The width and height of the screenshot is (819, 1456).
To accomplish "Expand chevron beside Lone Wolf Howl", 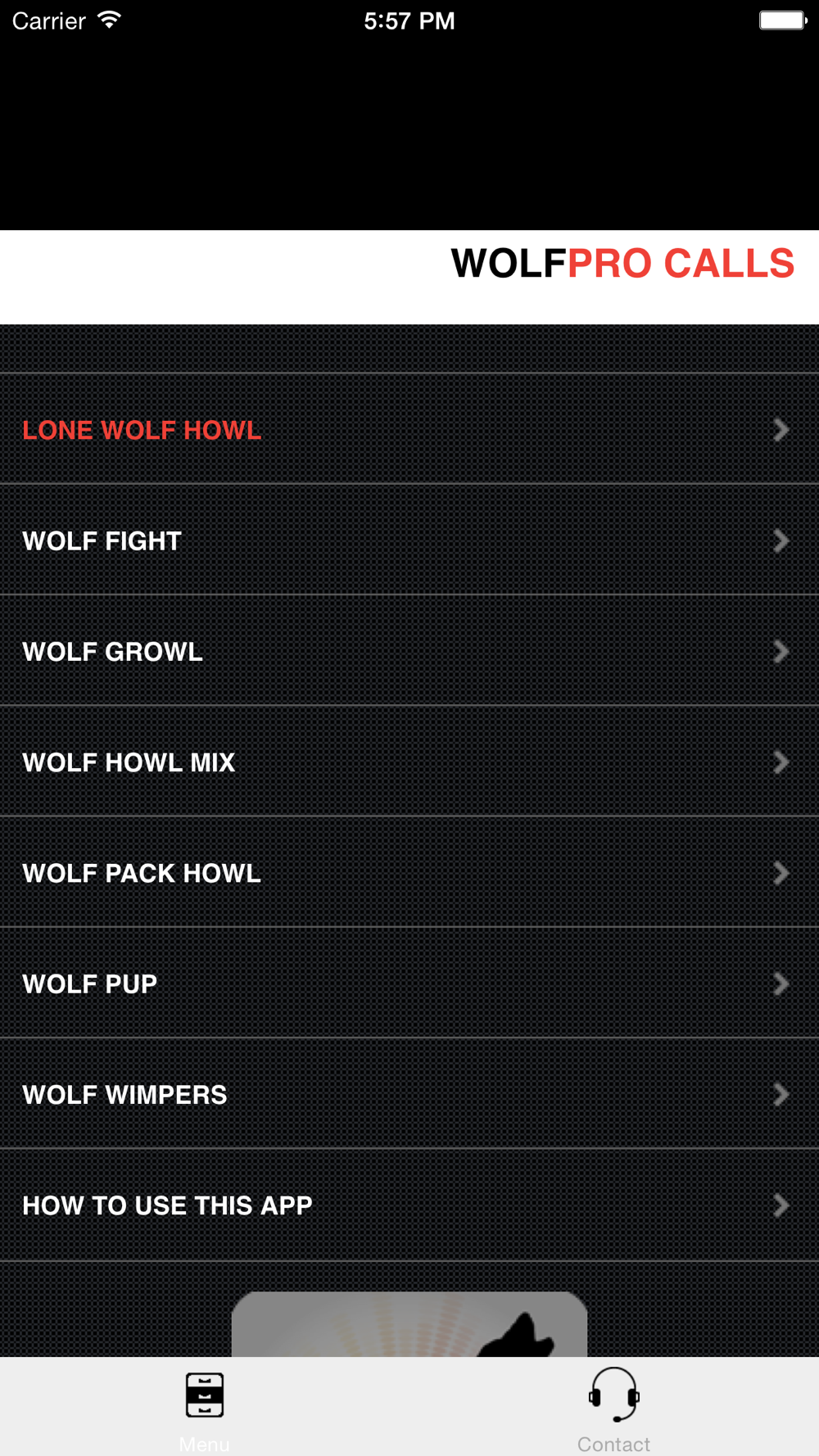I will pos(781,430).
